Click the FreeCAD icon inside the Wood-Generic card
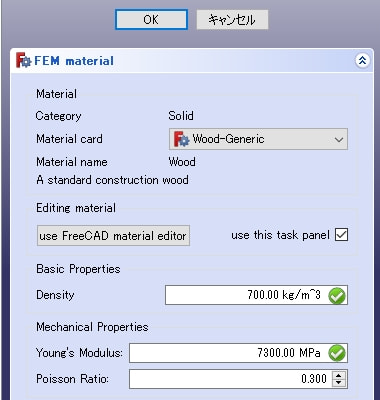 click(x=181, y=139)
